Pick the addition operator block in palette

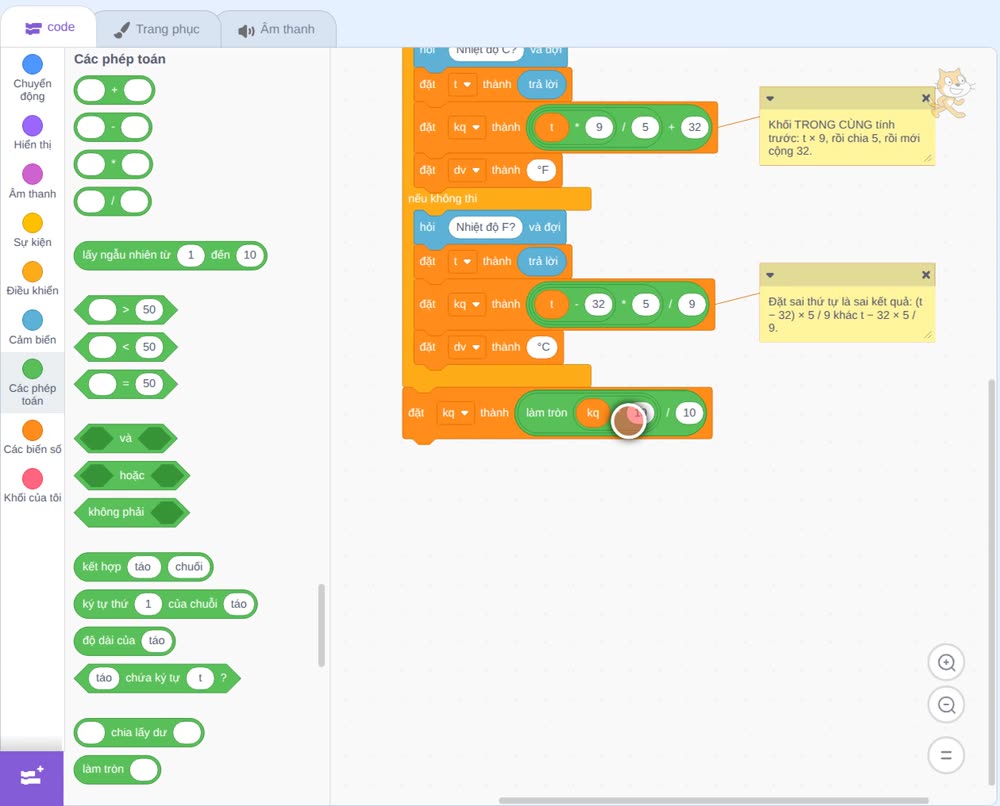tap(114, 90)
